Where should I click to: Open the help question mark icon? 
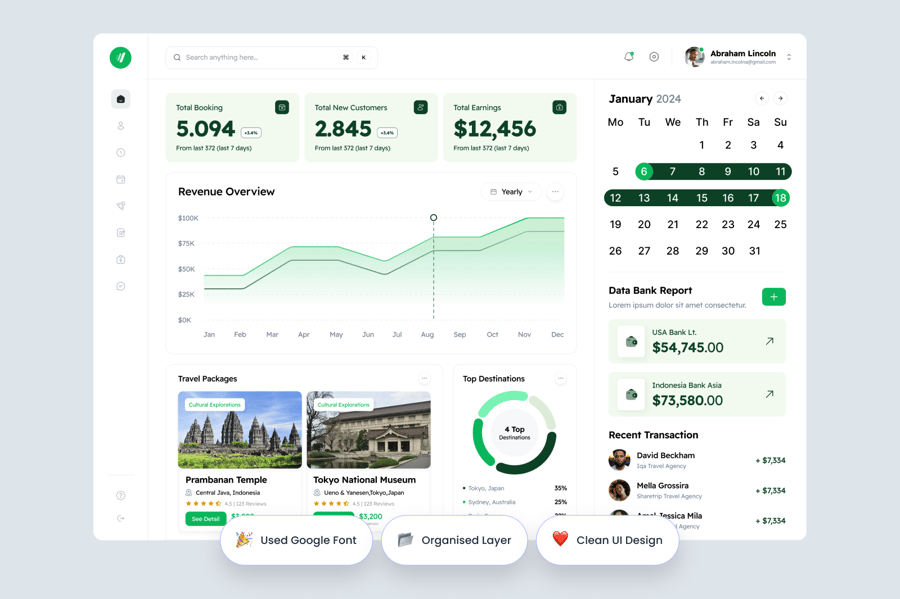(x=121, y=495)
